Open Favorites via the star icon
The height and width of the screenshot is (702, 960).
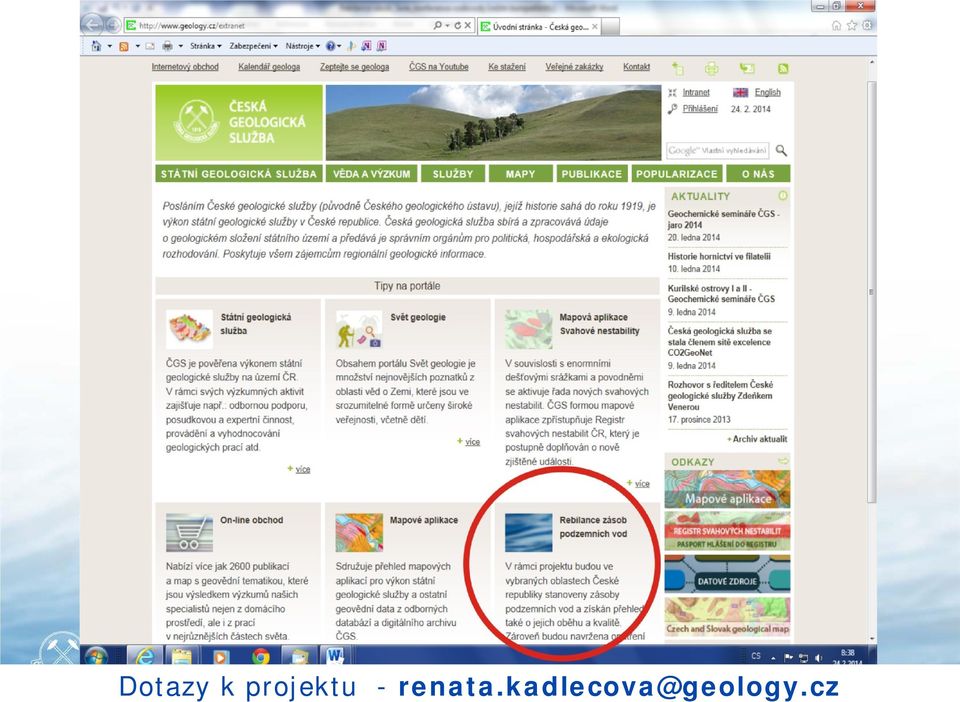coord(852,25)
